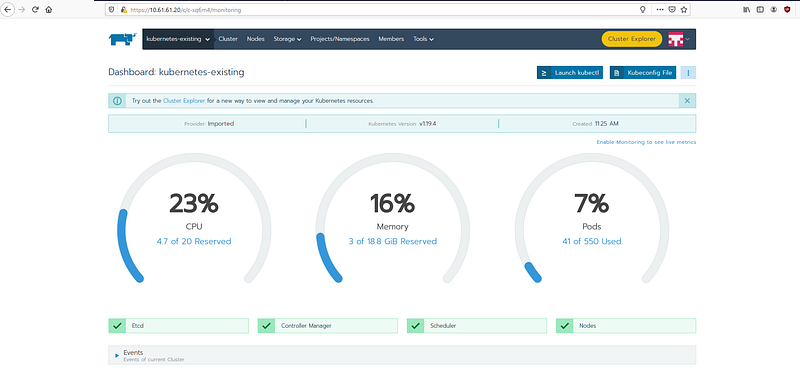Viewport: 800px width, 380px height.
Task: Open the kubernetes-existing cluster dropdown
Action: click(x=178, y=39)
